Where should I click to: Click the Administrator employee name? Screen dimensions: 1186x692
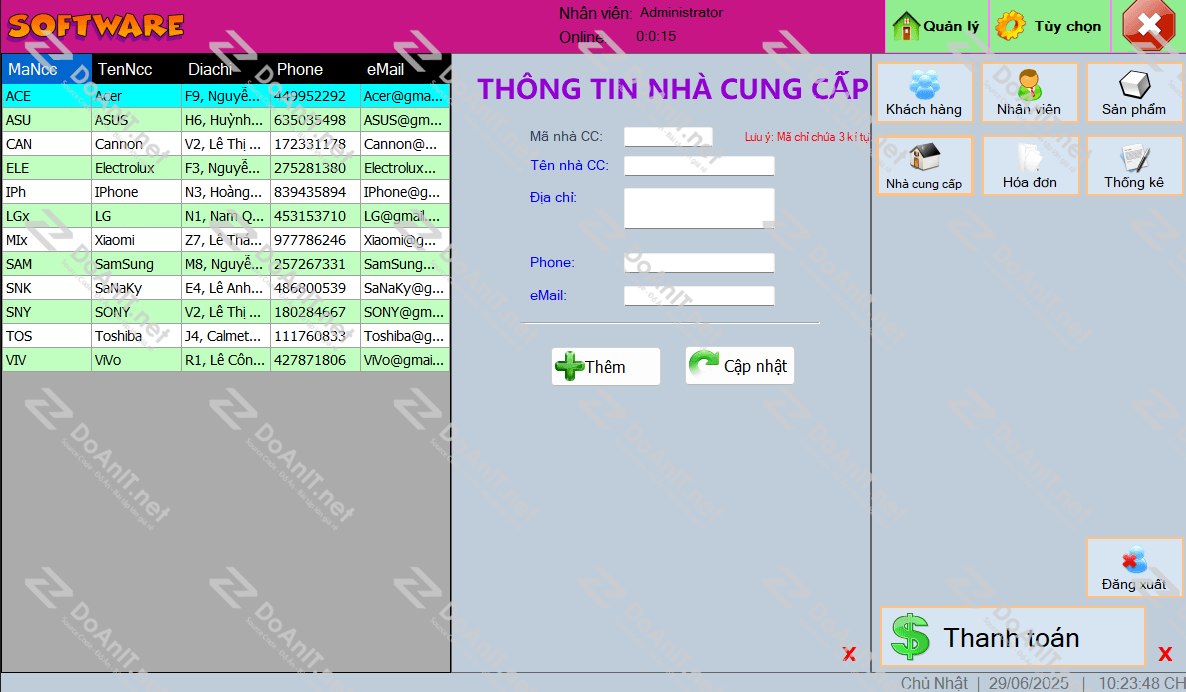681,13
